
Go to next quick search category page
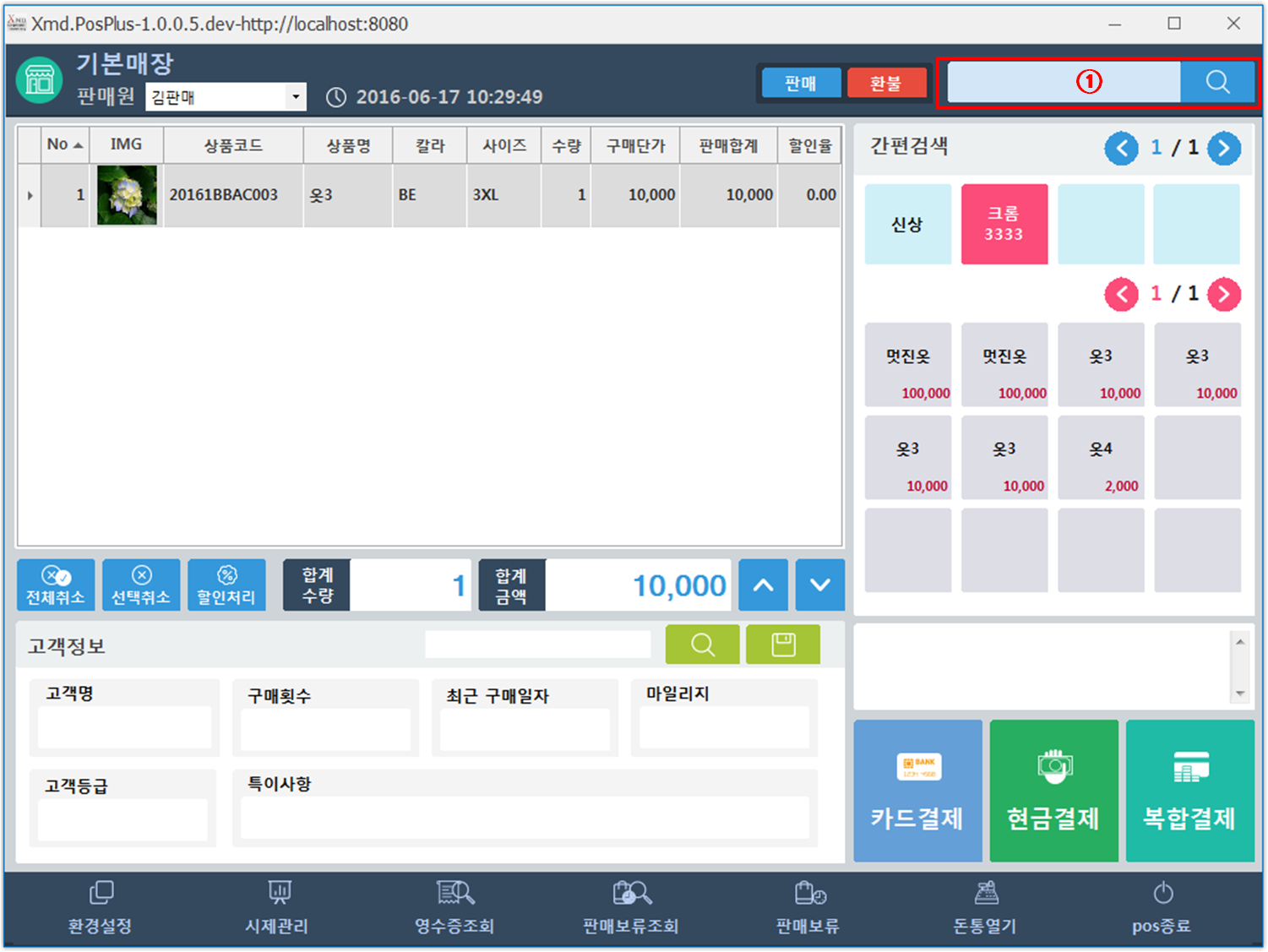pyautogui.click(x=1224, y=149)
